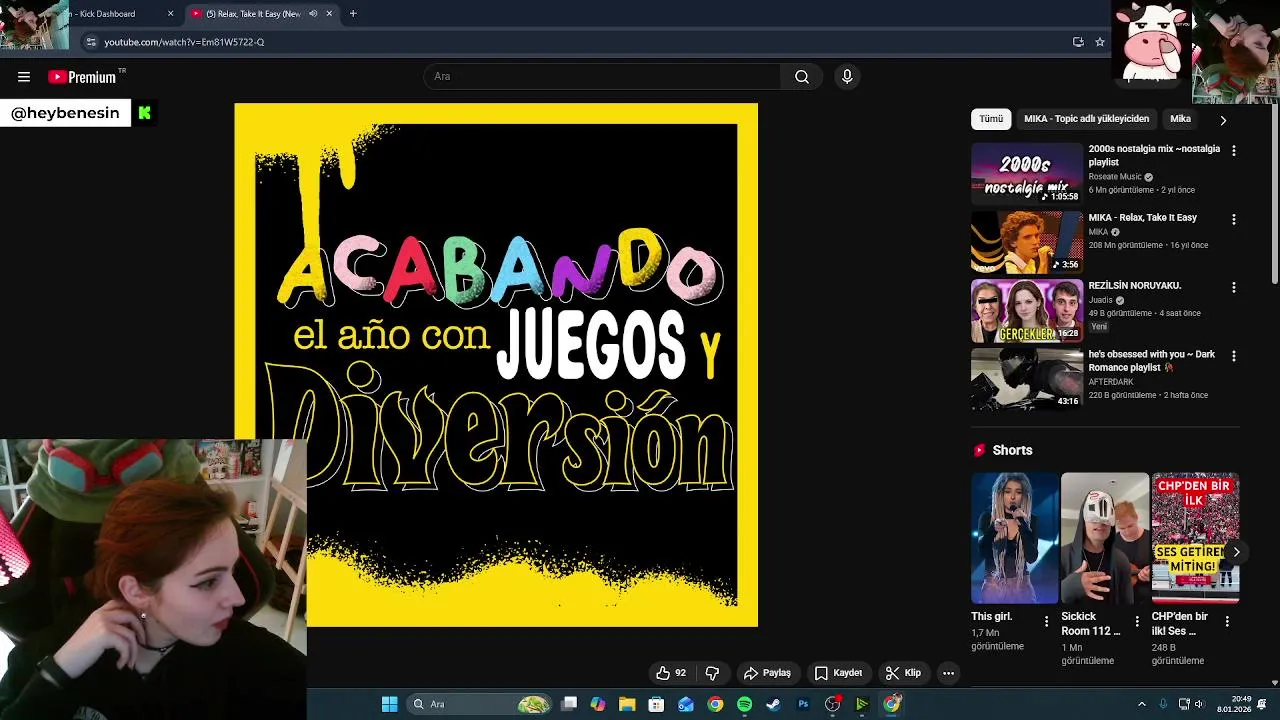
Task: Open MIKA Relax, Take It Easy thumbnail
Action: click(1027, 242)
